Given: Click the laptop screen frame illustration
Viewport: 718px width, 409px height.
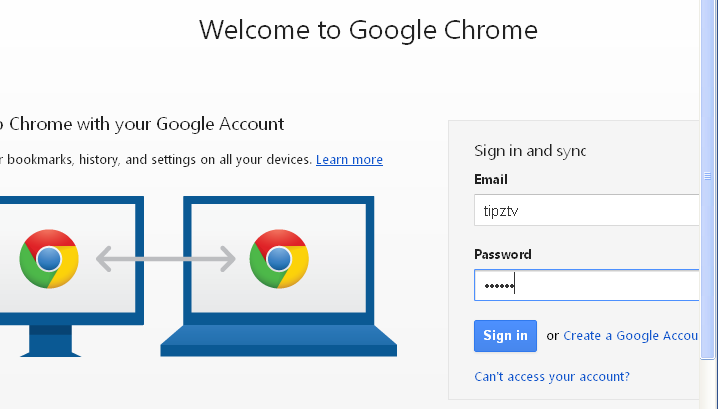Looking at the screenshot, I should coord(278,260).
